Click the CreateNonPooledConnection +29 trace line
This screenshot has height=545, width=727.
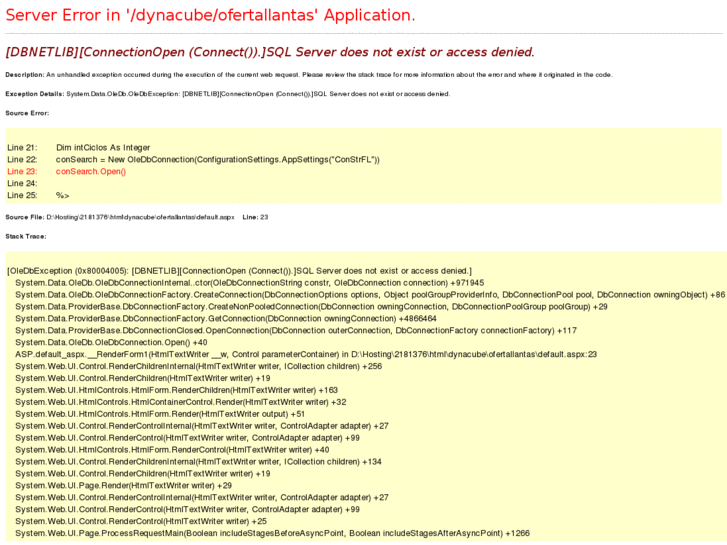(312, 307)
